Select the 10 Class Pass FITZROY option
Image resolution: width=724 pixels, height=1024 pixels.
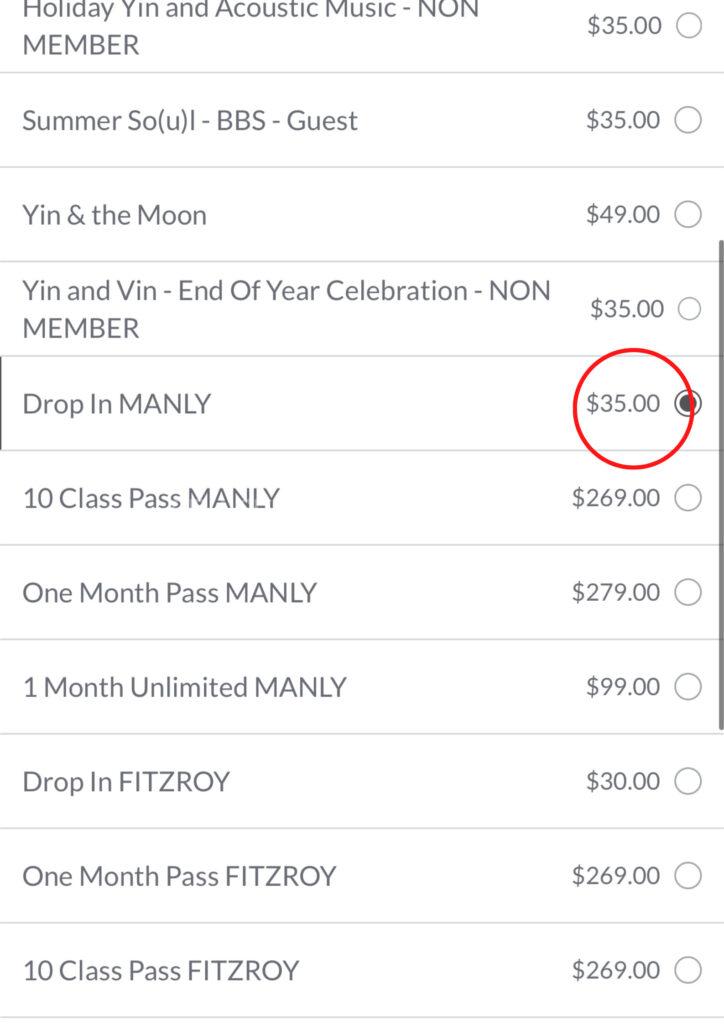coord(688,970)
